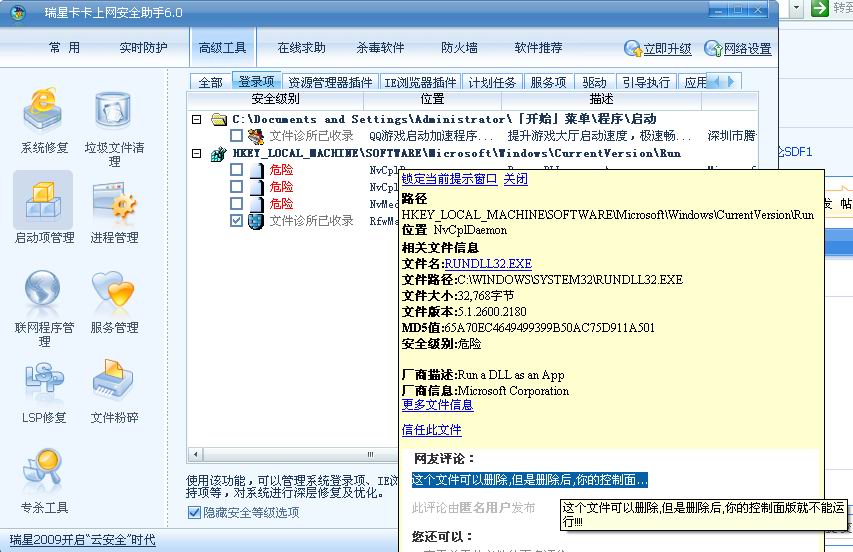Click 网络设置 link text
Viewport: 853px width, 552px height.
coord(747,49)
